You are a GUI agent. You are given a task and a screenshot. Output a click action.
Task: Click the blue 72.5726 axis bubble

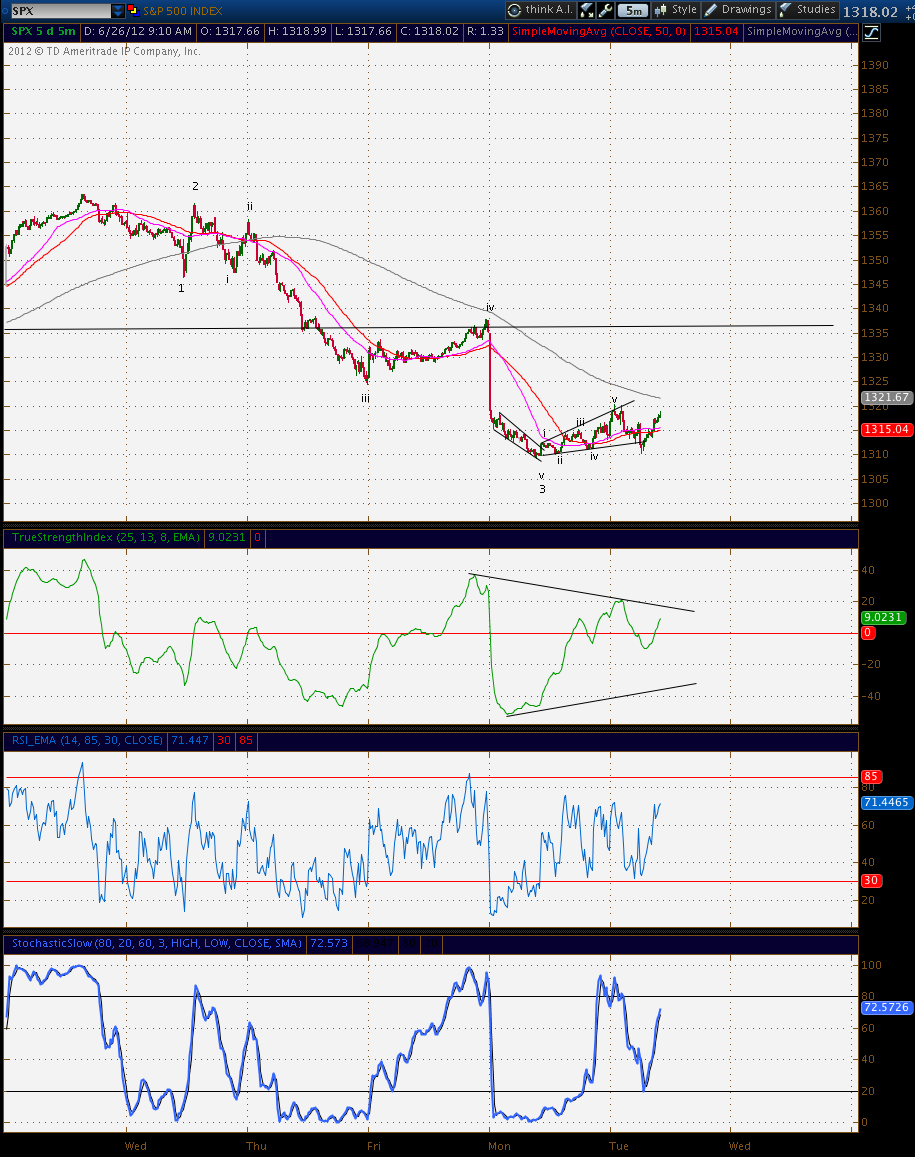(x=886, y=1007)
